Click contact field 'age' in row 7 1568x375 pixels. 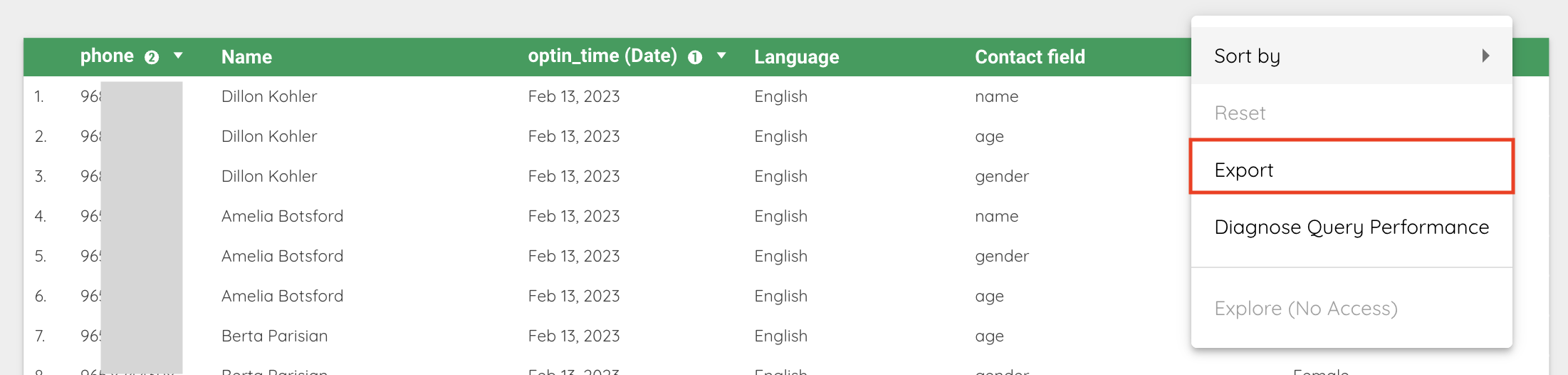point(989,337)
